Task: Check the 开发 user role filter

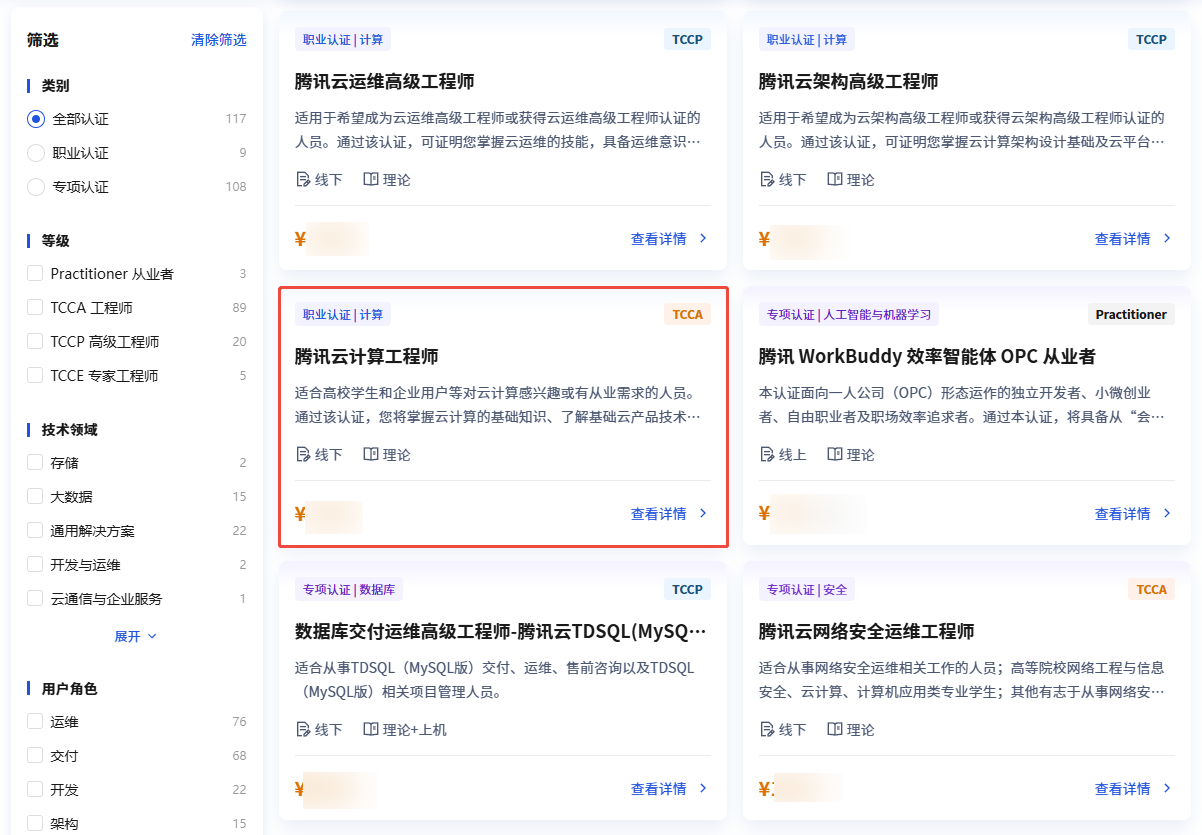Action: [35, 790]
